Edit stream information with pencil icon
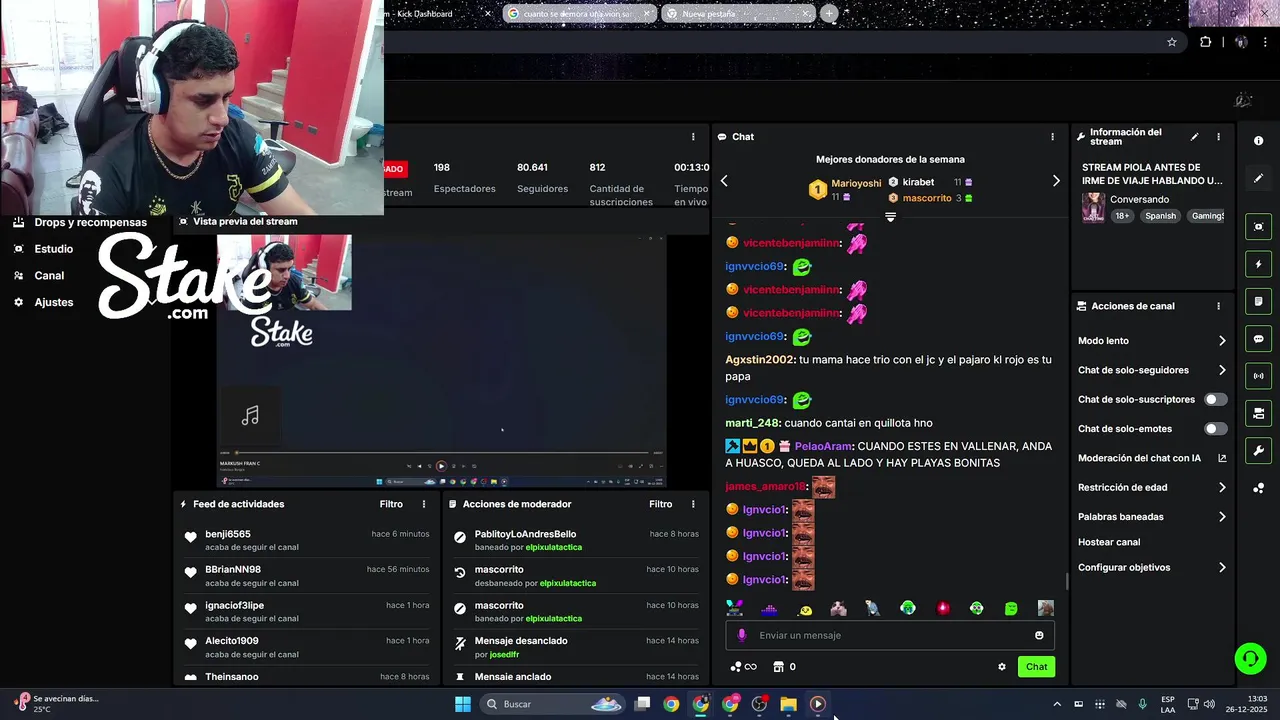 click(x=1194, y=137)
